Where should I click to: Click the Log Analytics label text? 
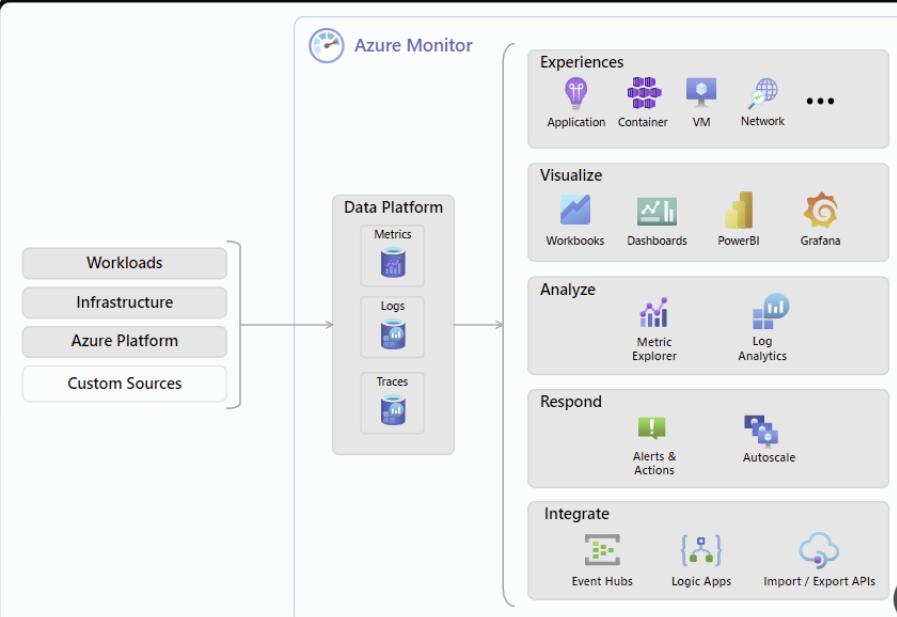(x=762, y=348)
